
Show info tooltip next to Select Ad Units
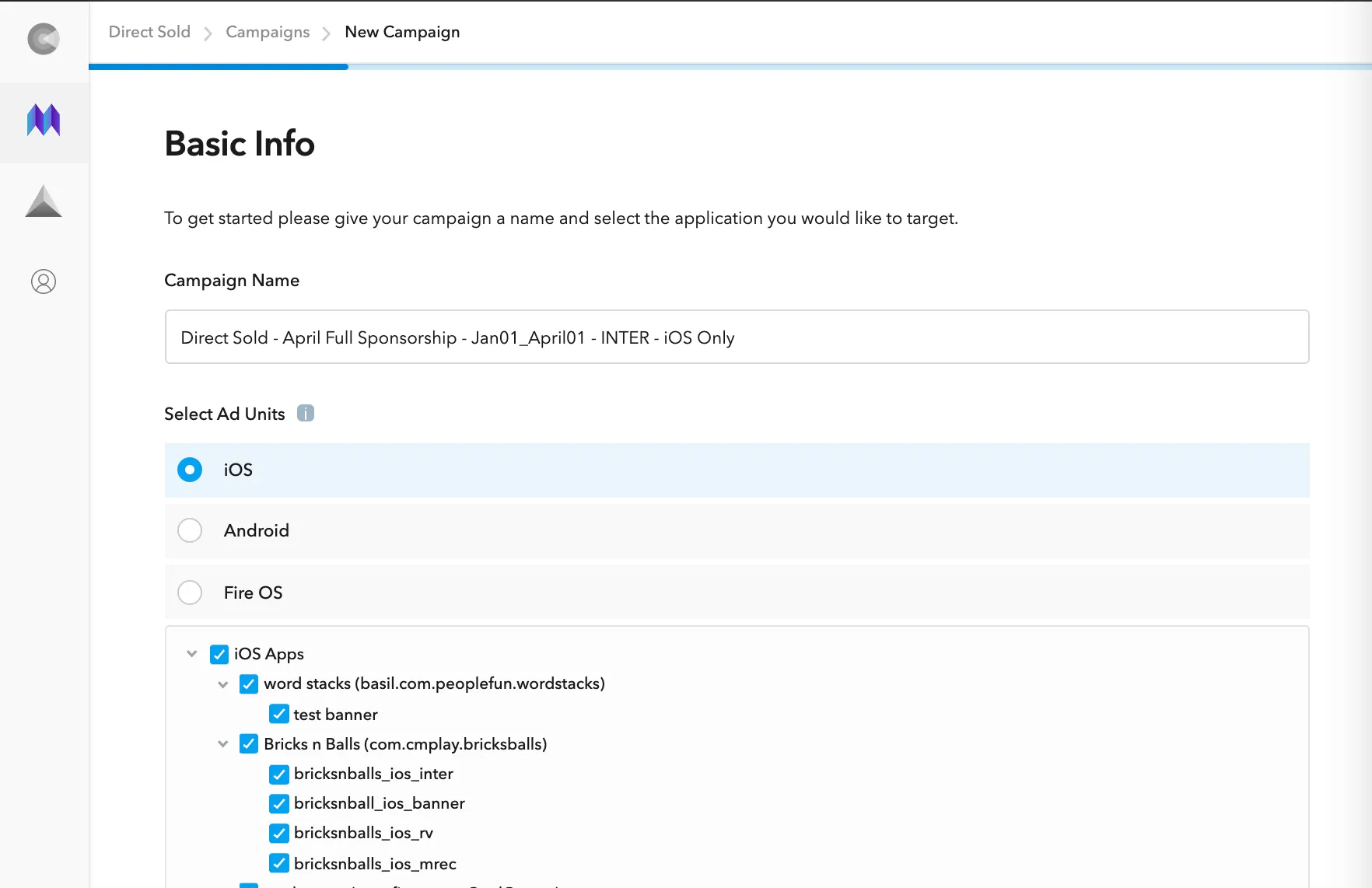(306, 413)
